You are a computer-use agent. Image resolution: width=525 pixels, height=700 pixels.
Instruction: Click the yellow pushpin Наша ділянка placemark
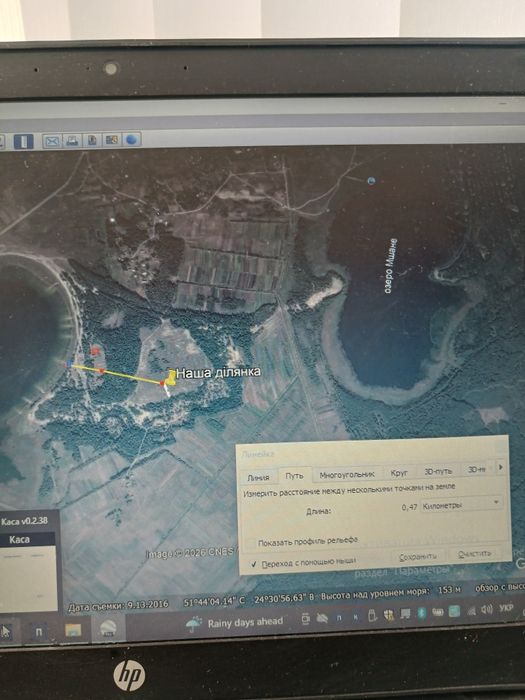[x=170, y=378]
